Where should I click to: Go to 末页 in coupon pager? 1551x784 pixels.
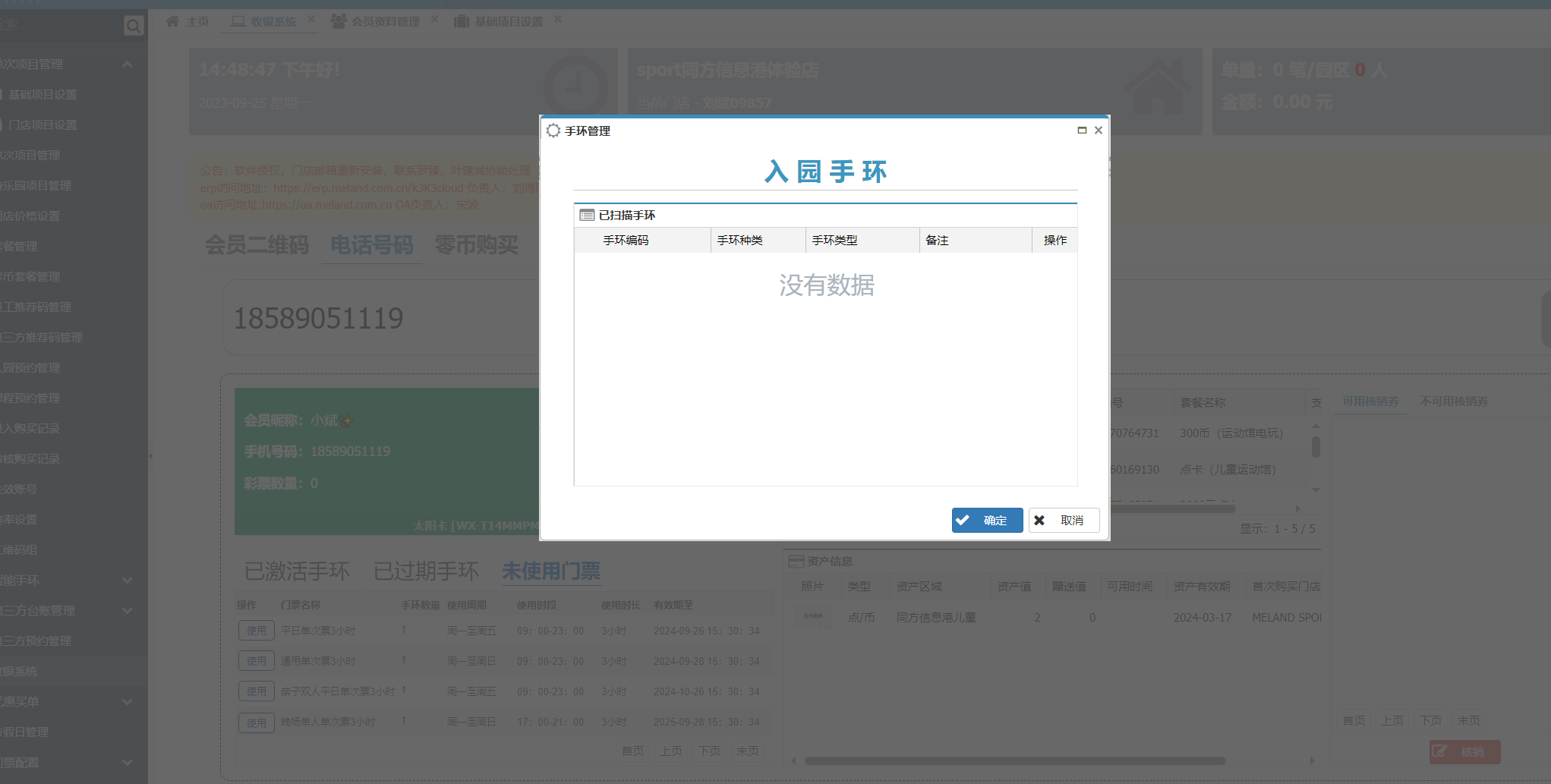coord(1469,720)
